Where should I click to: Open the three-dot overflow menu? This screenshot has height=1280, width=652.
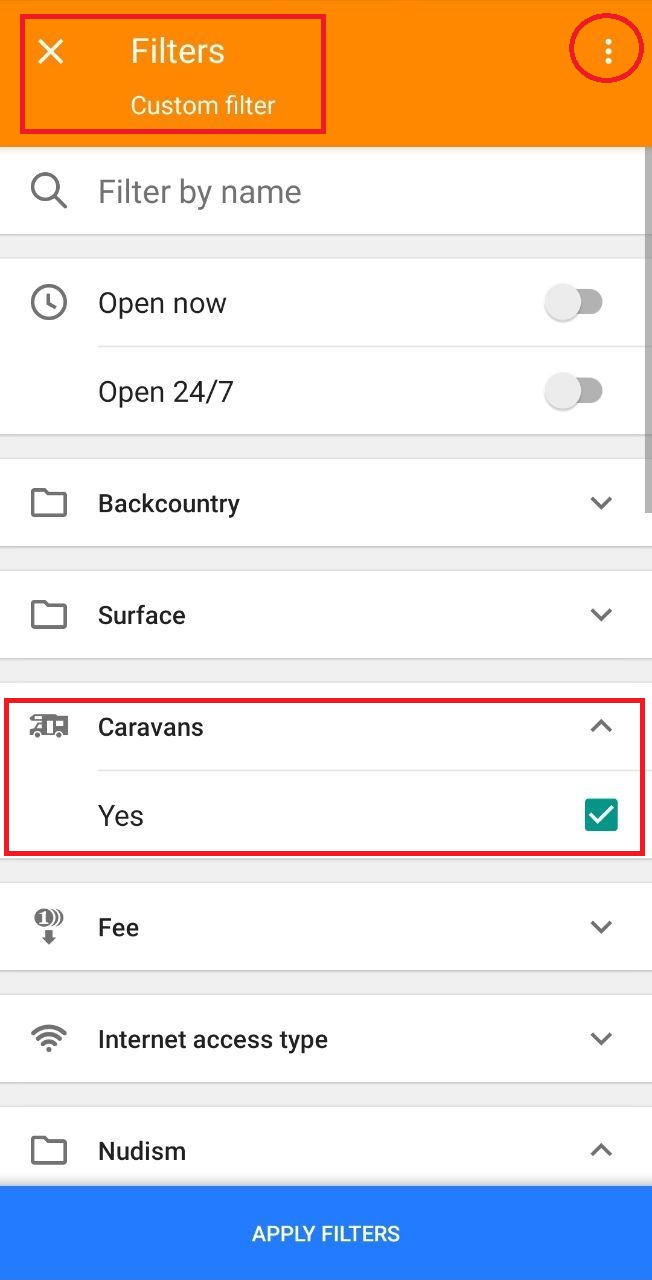(607, 51)
